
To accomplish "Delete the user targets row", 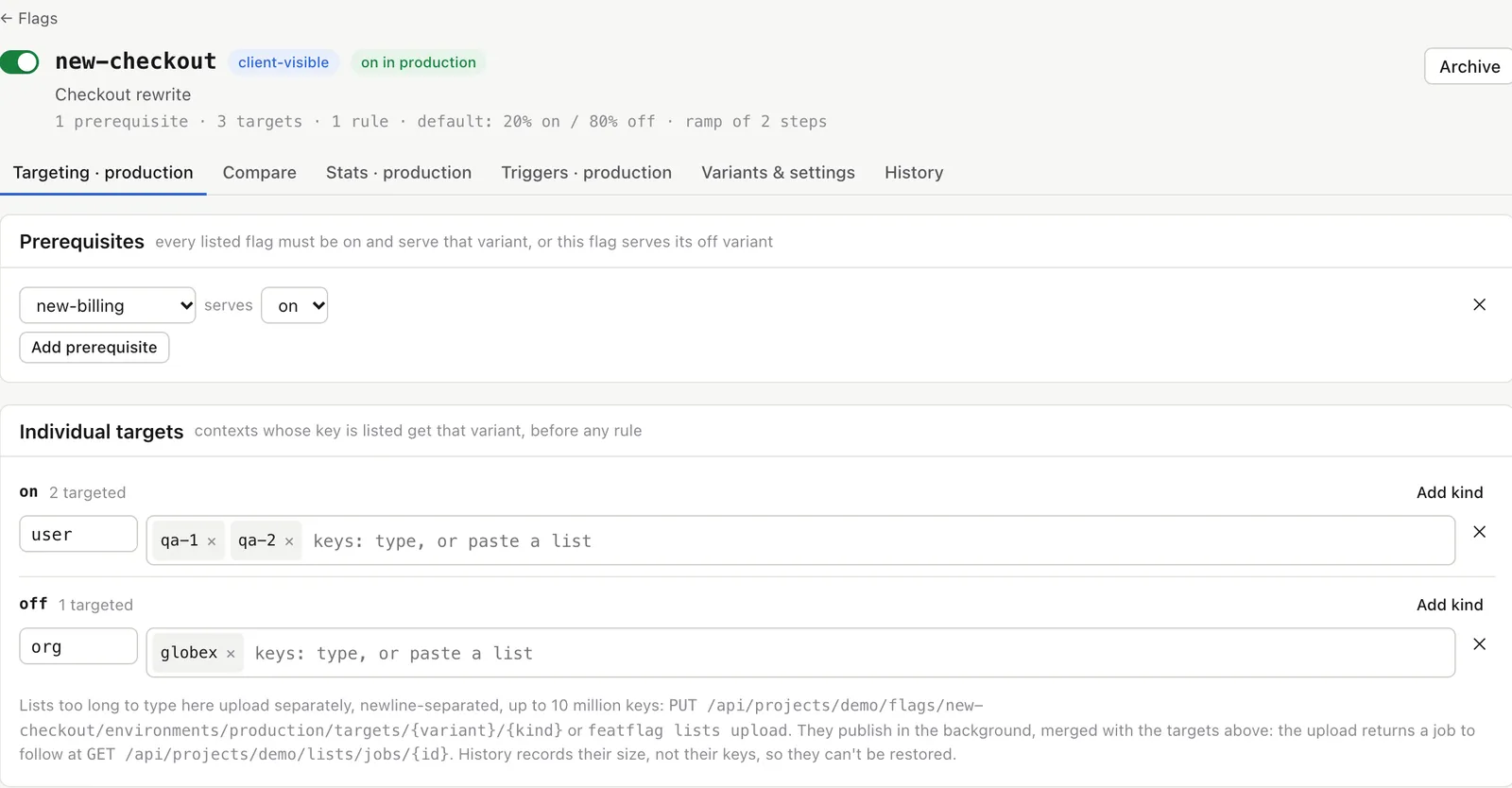I will 1480,532.
